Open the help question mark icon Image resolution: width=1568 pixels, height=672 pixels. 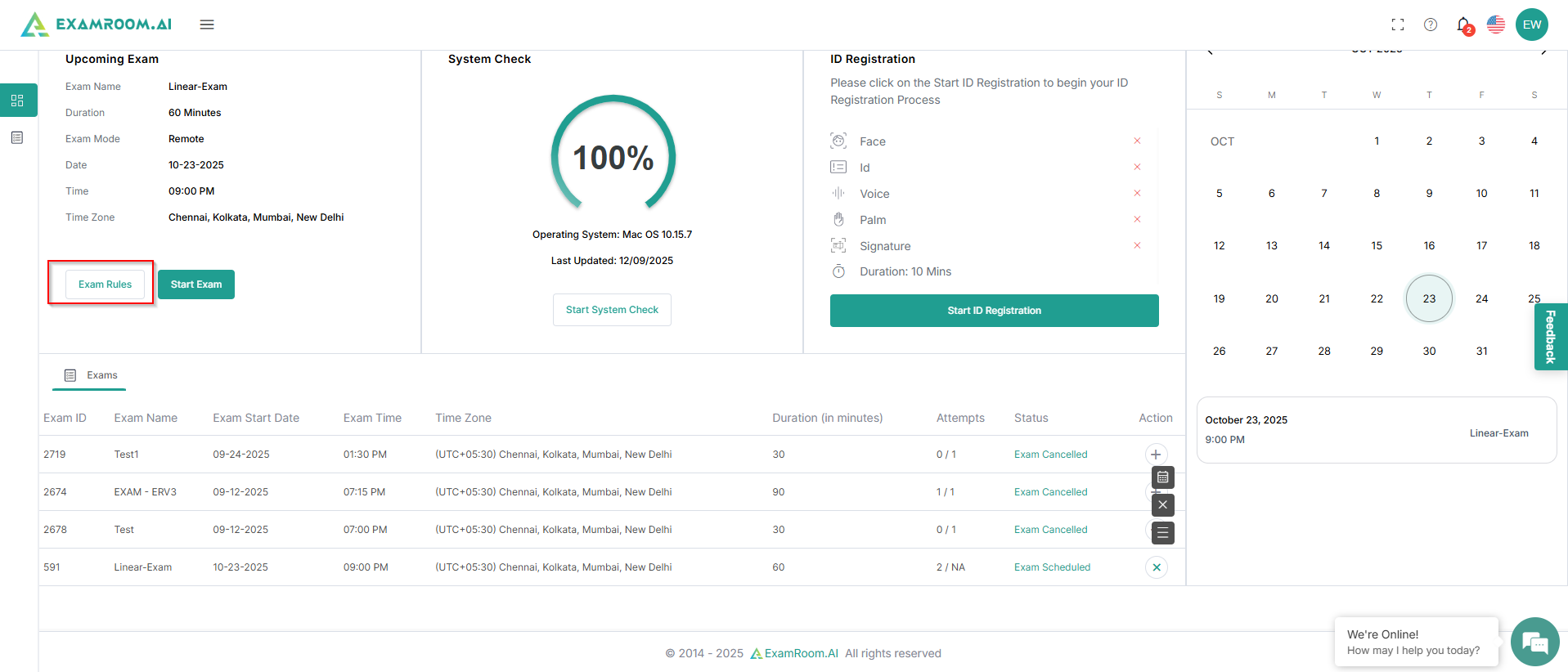point(1431,25)
